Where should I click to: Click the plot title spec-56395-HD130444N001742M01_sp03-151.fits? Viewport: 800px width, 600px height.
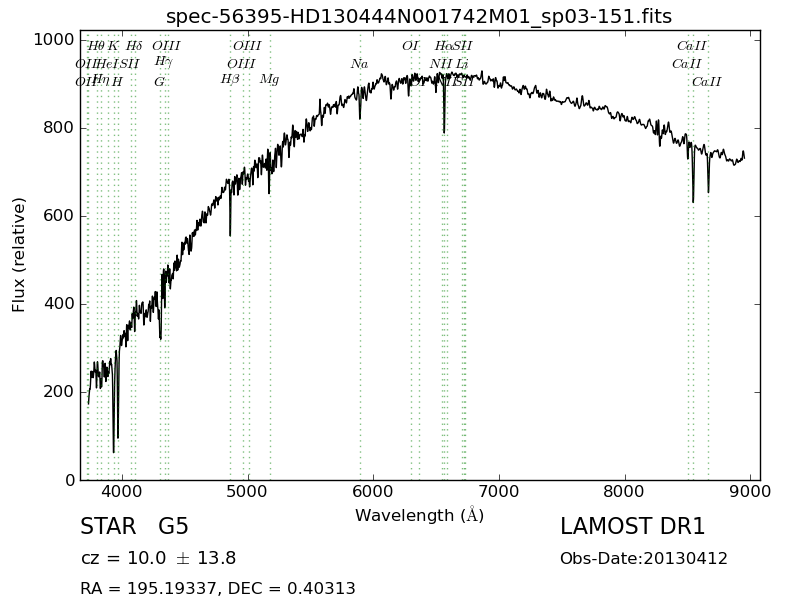419,17
